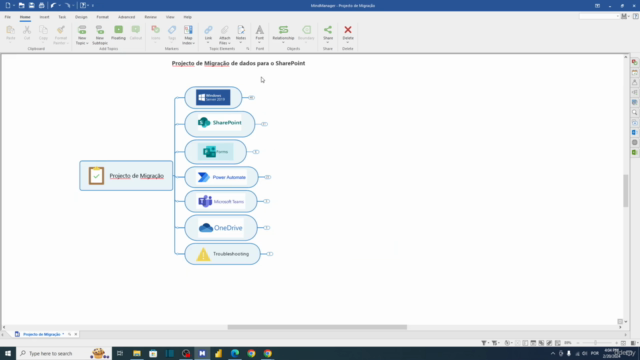Expand the Forms topic subtopics
This screenshot has width=640, height=360.
coord(256,152)
